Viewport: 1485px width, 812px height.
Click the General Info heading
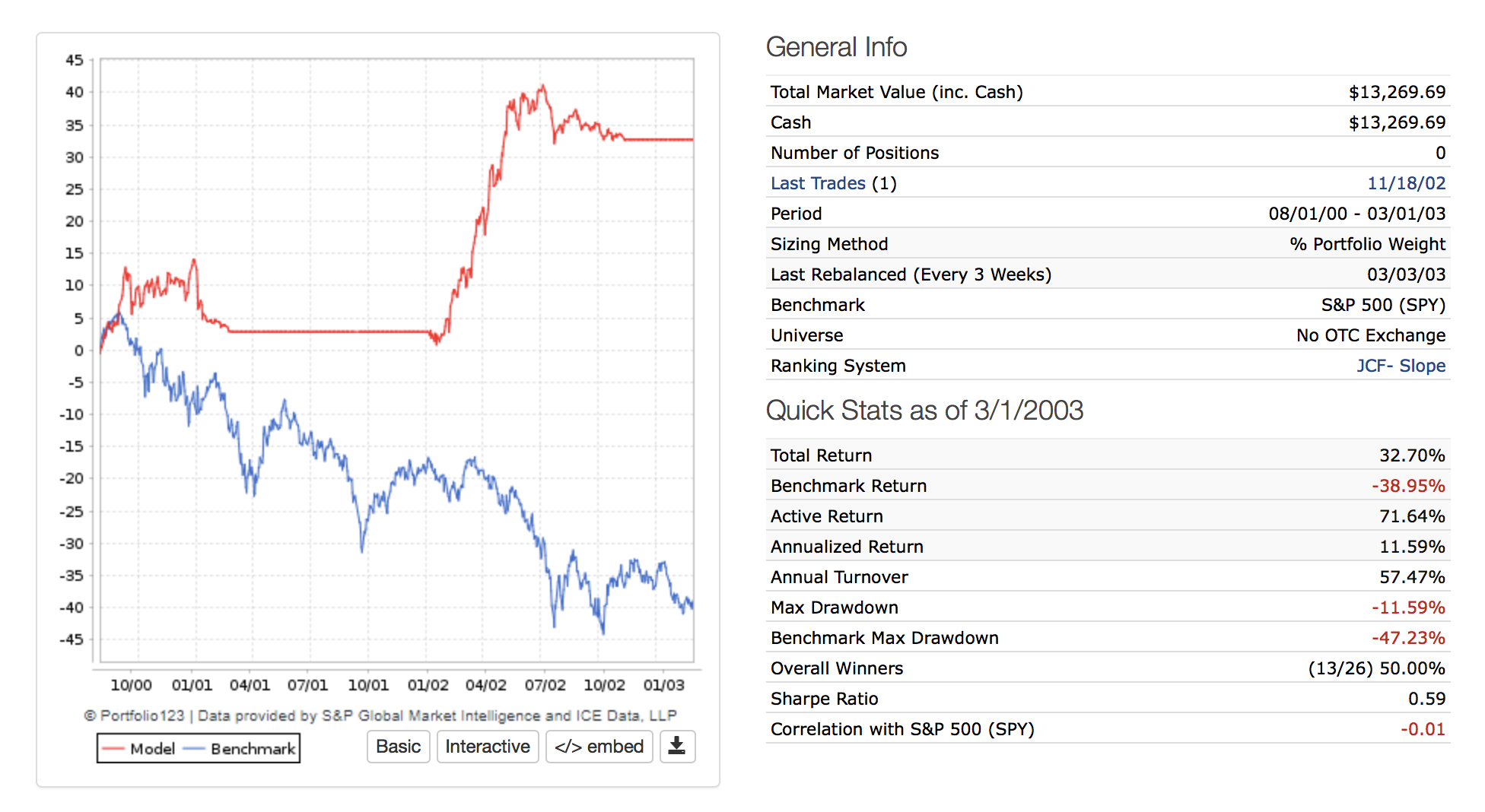[836, 47]
